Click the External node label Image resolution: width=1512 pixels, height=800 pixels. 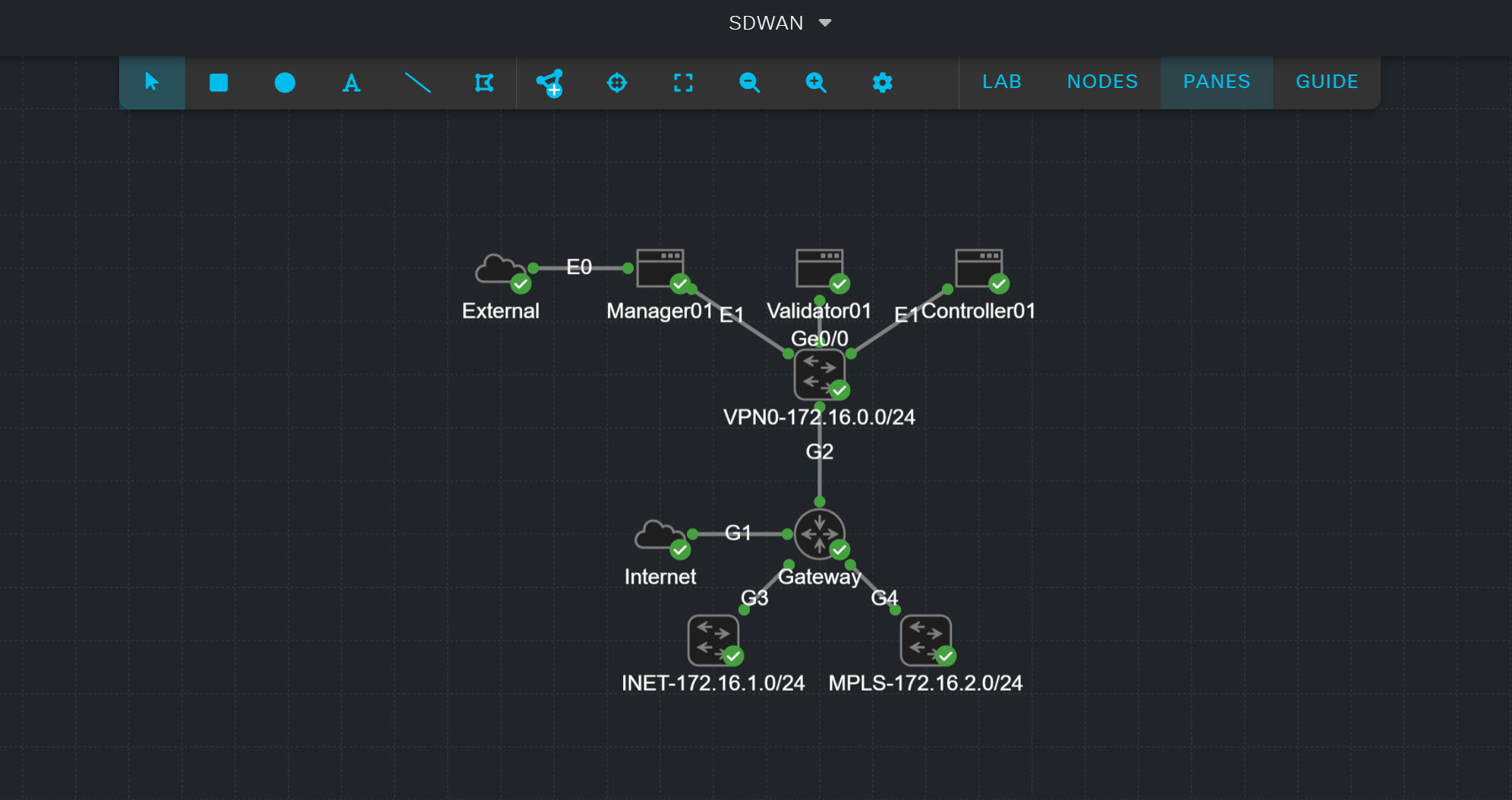pos(501,311)
